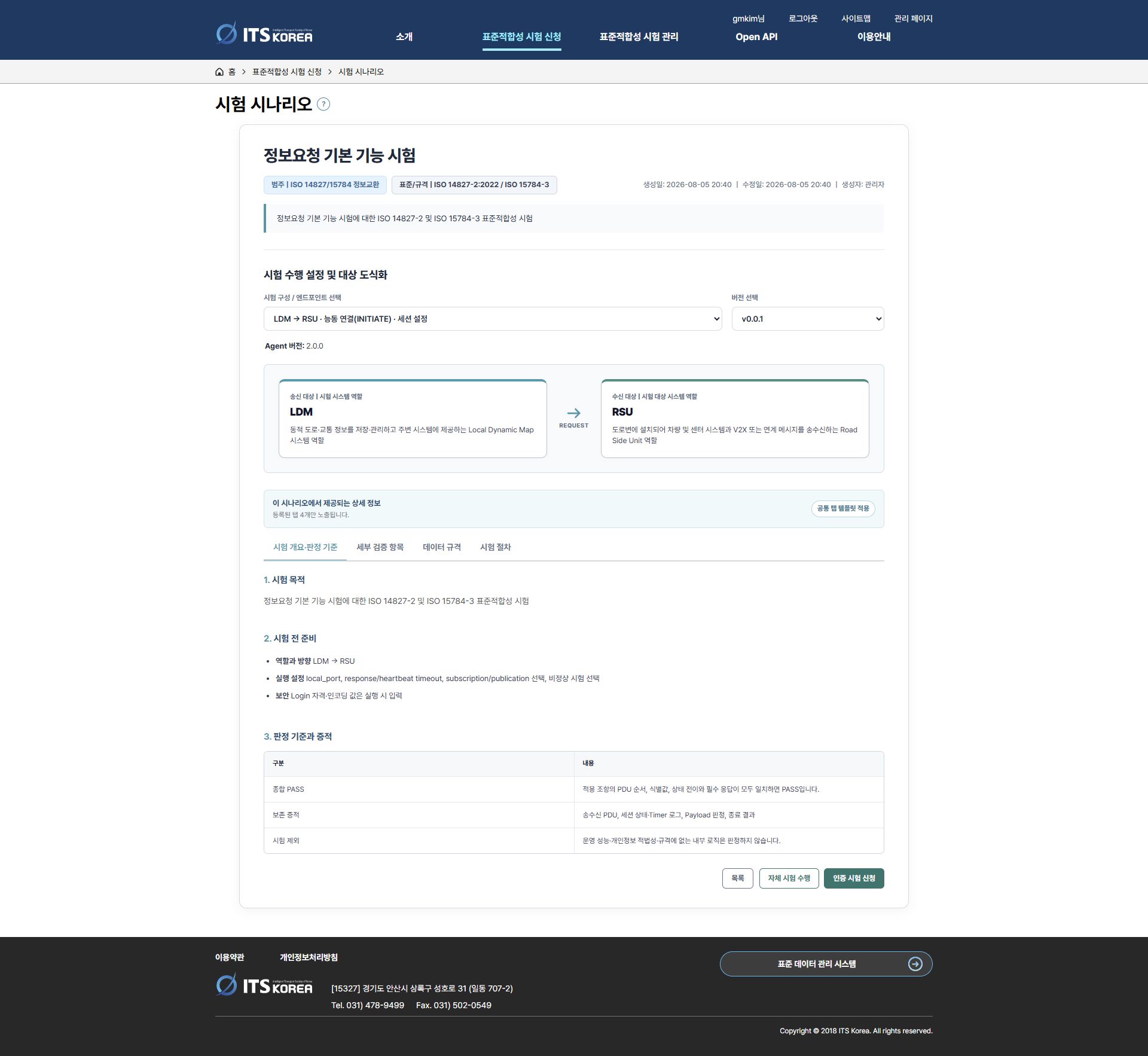Select the 시험 개요·판정 기준 tab
1148x1056 pixels.
click(305, 547)
